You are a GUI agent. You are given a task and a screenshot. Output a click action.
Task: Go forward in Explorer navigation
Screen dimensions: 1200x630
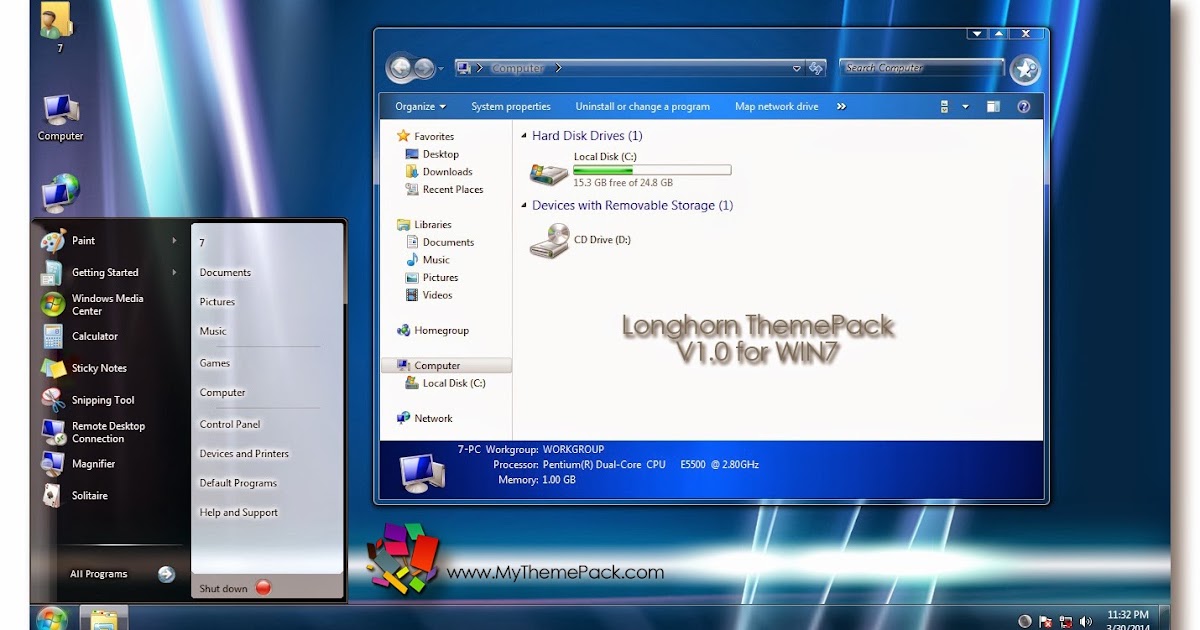[x=424, y=68]
